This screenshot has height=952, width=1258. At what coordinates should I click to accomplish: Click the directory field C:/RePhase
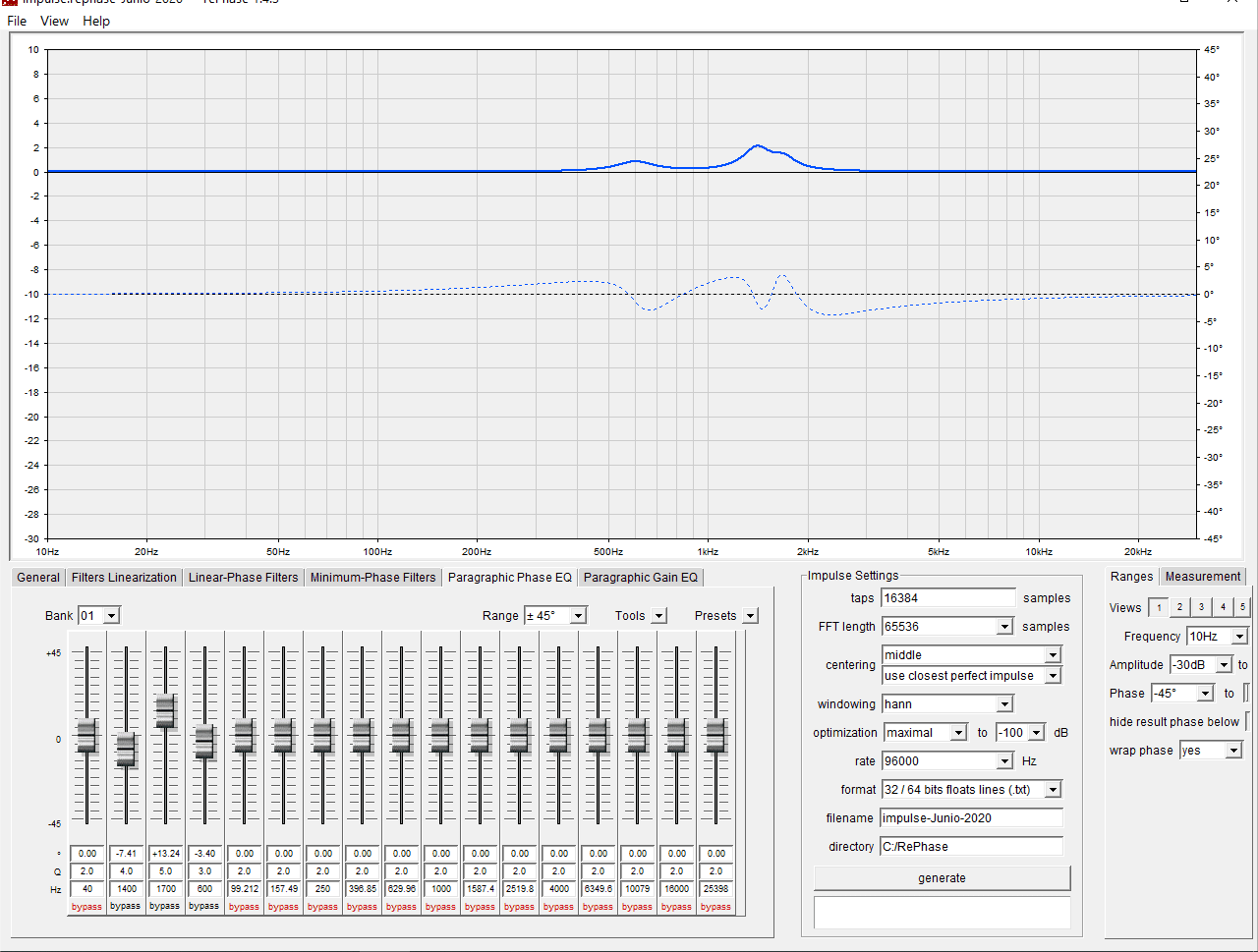pos(971,847)
